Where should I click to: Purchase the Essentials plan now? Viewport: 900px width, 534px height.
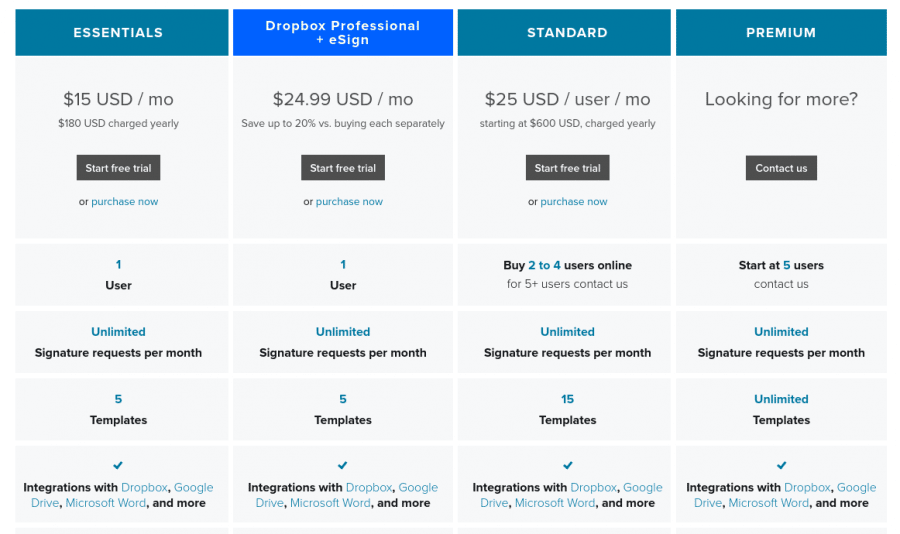point(125,202)
